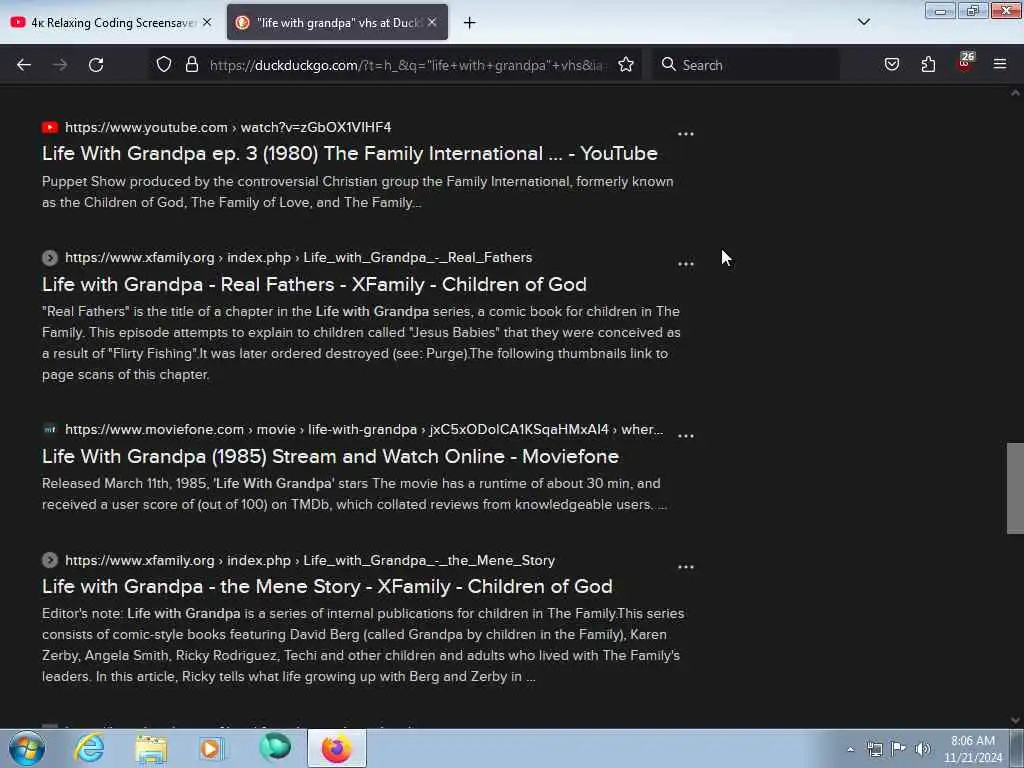This screenshot has height=768, width=1024.
Task: Open Life with Grandpa - Real Fathers link
Action: tap(314, 285)
